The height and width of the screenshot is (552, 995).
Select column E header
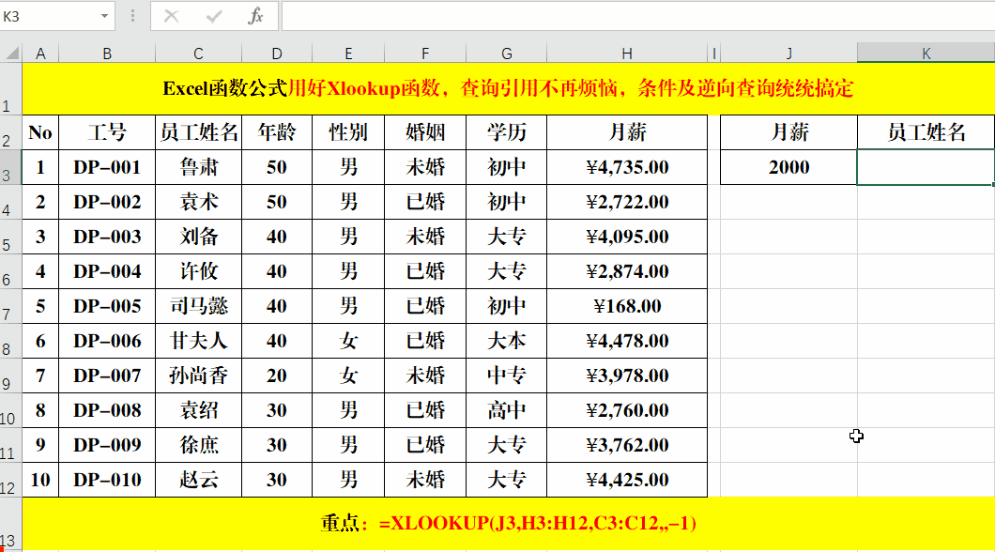(348, 54)
